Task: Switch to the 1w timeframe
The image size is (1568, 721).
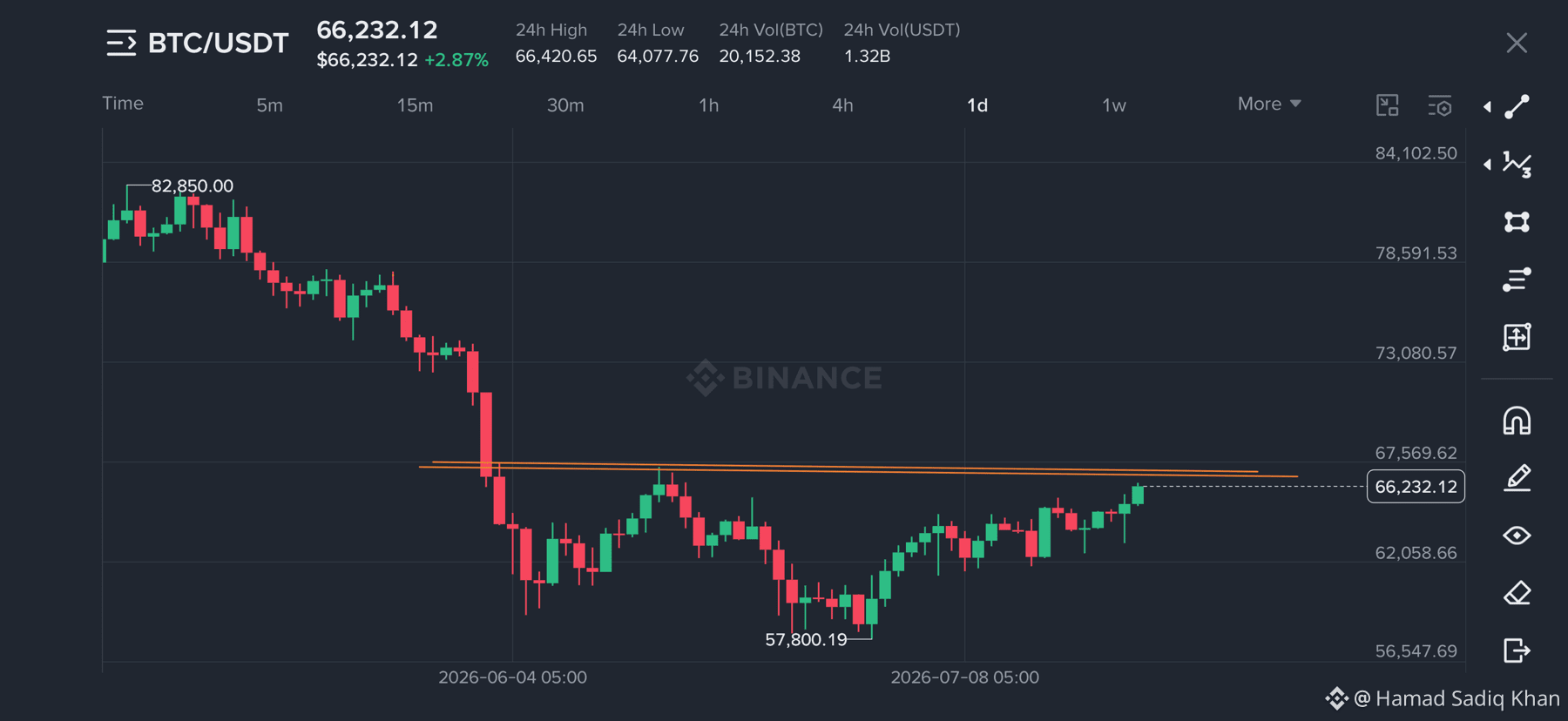Action: [1114, 105]
